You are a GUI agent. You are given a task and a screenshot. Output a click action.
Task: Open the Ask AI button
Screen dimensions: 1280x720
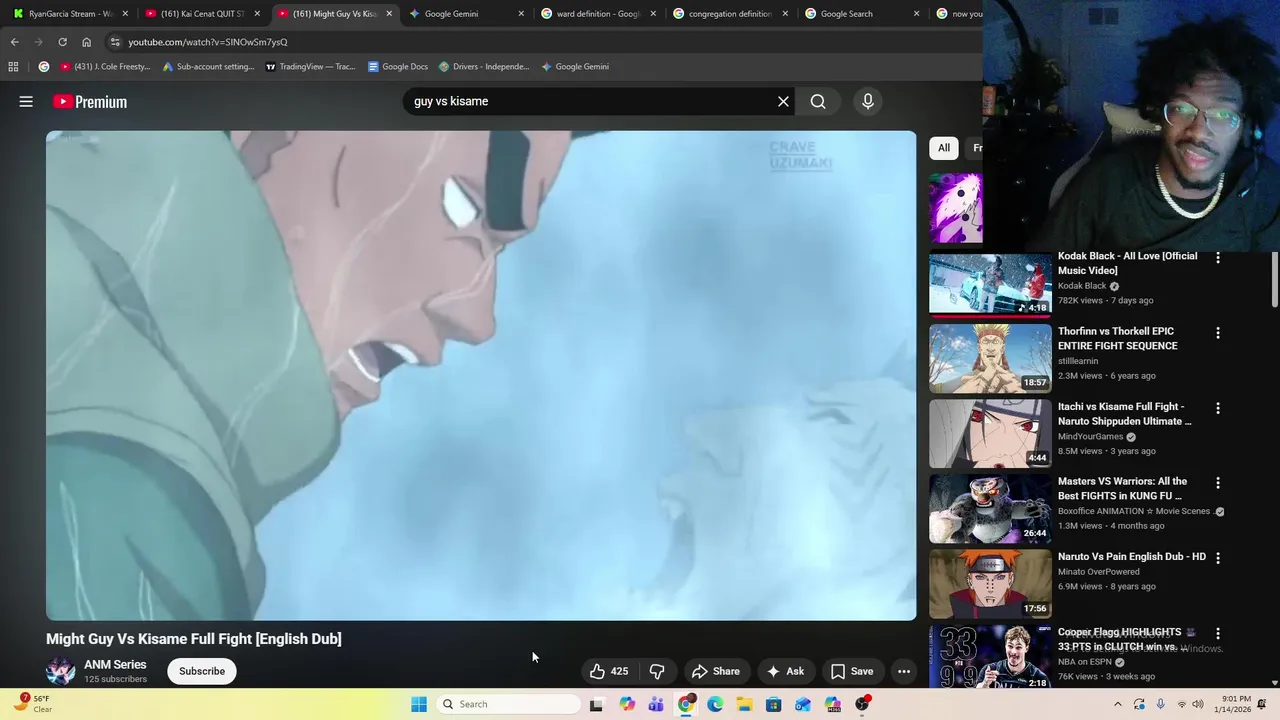[x=785, y=671]
